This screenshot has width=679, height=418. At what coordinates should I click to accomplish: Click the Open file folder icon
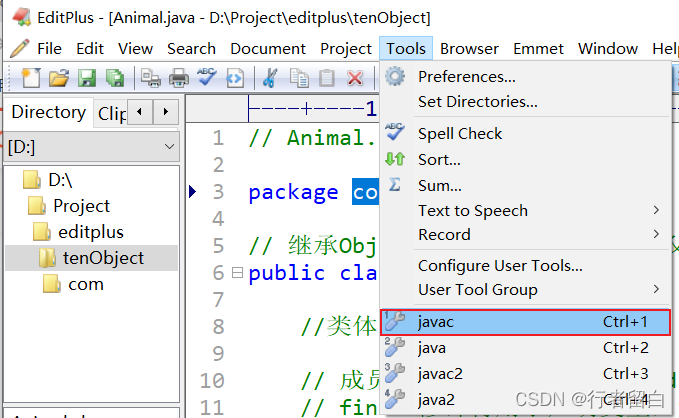(x=59, y=78)
